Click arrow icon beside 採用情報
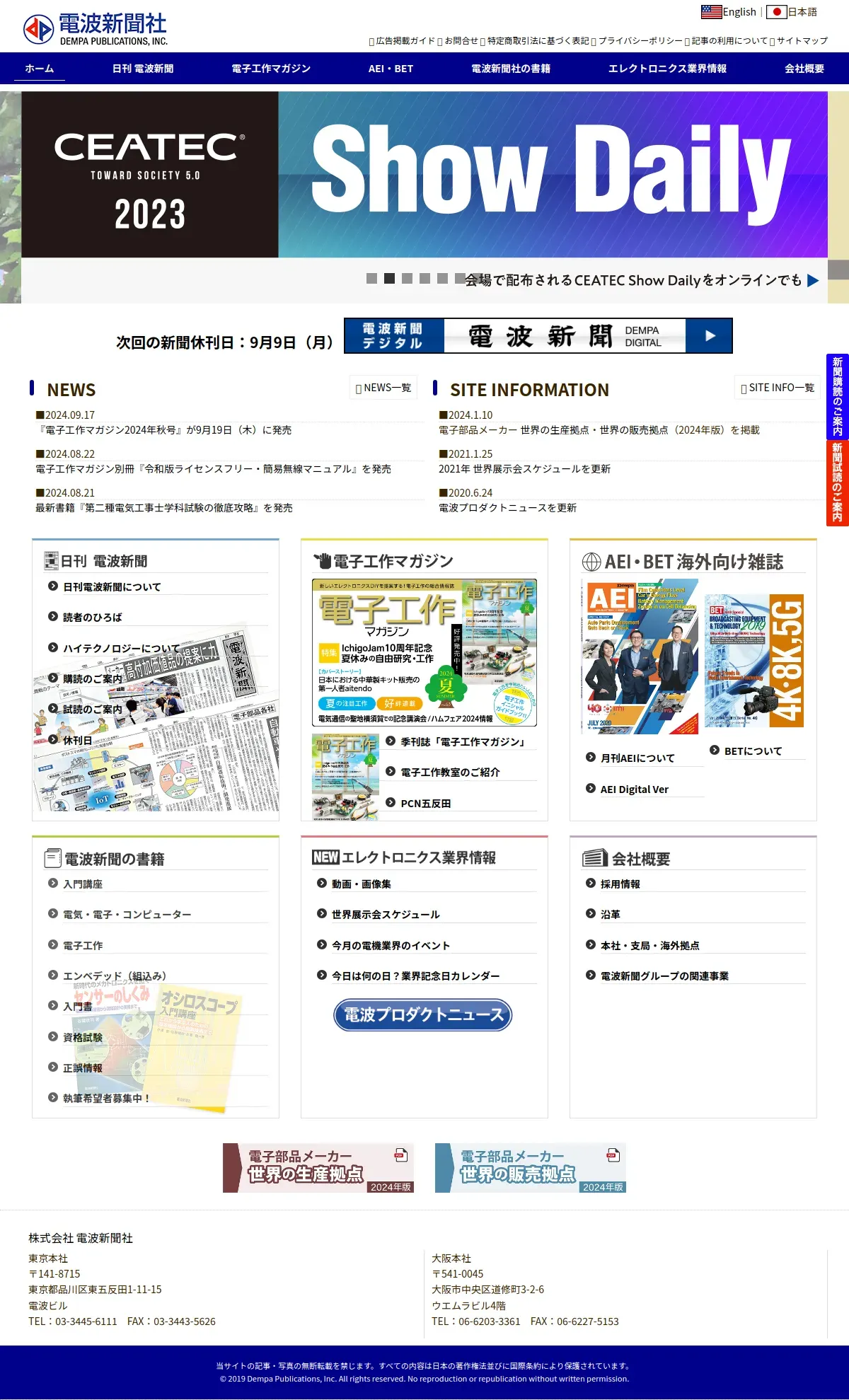 (591, 883)
